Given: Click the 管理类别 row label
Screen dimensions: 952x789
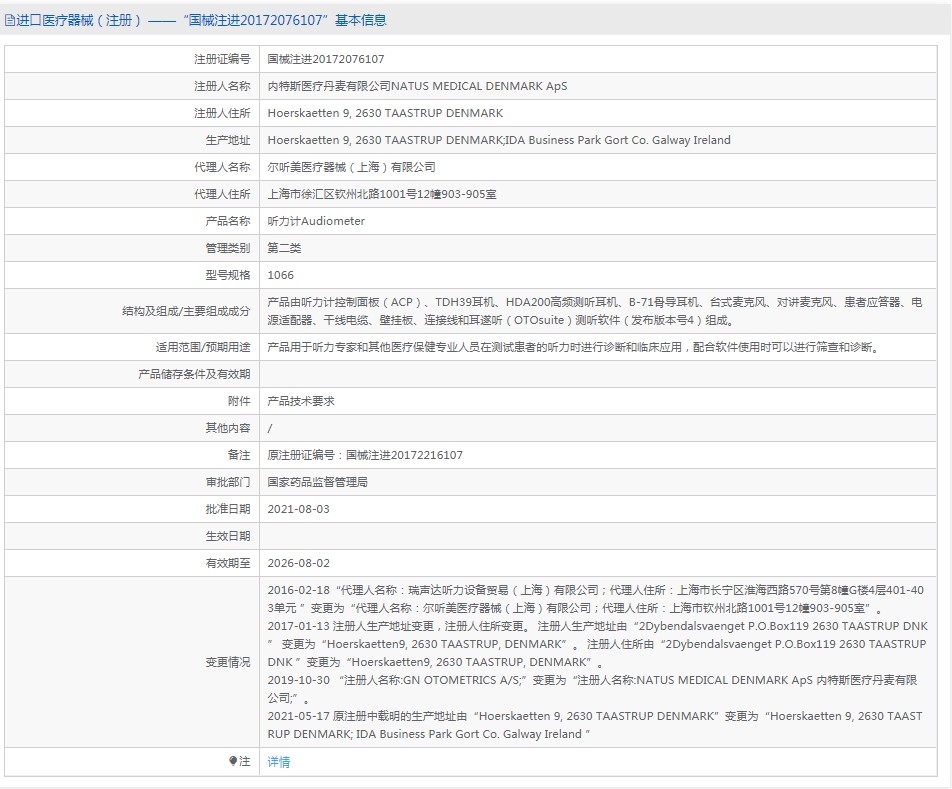Looking at the screenshot, I should (228, 248).
